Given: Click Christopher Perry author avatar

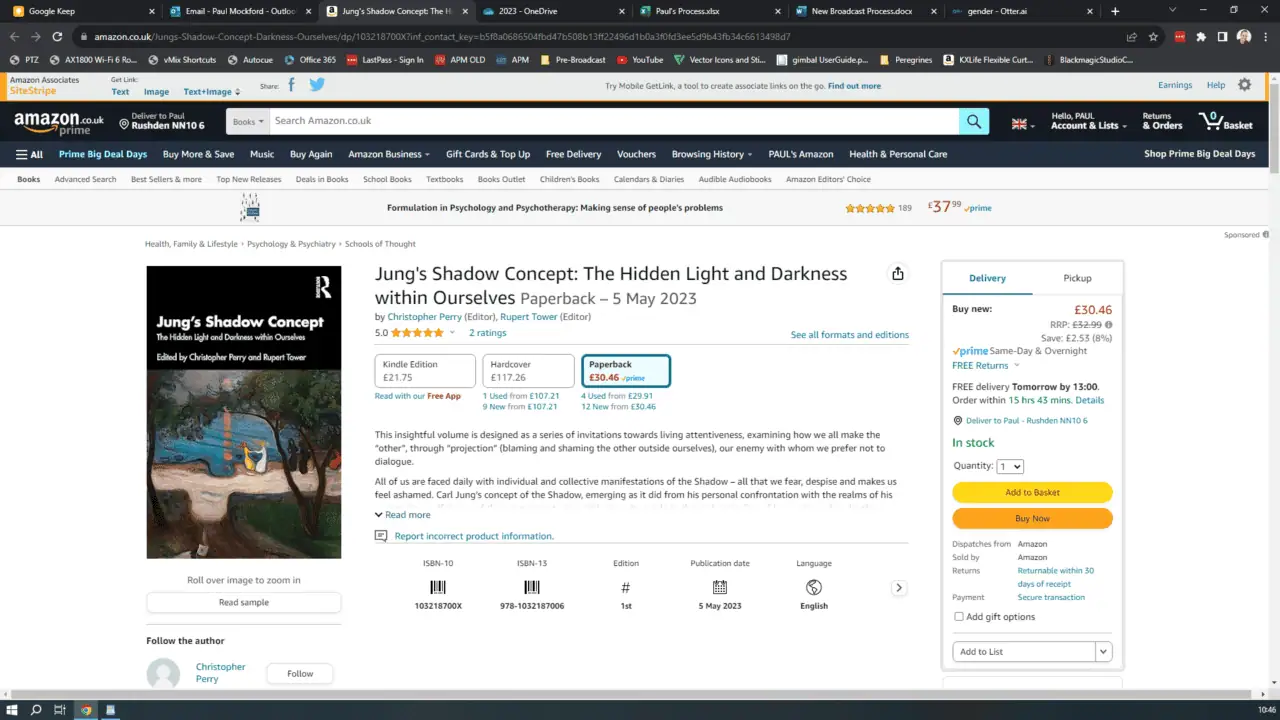Looking at the screenshot, I should (163, 673).
